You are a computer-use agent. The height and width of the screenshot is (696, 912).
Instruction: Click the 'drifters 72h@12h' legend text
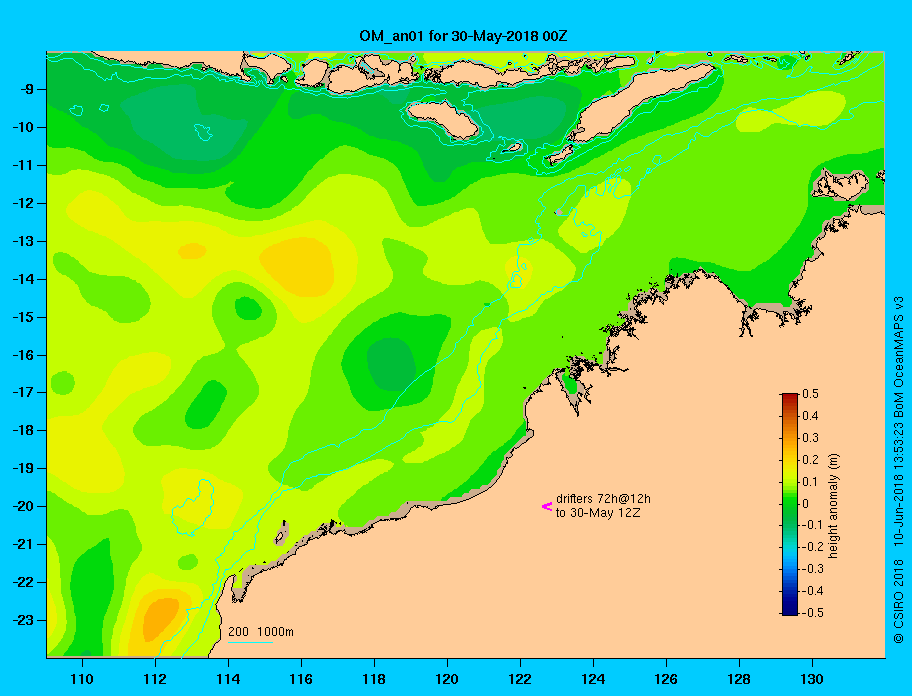click(x=603, y=499)
